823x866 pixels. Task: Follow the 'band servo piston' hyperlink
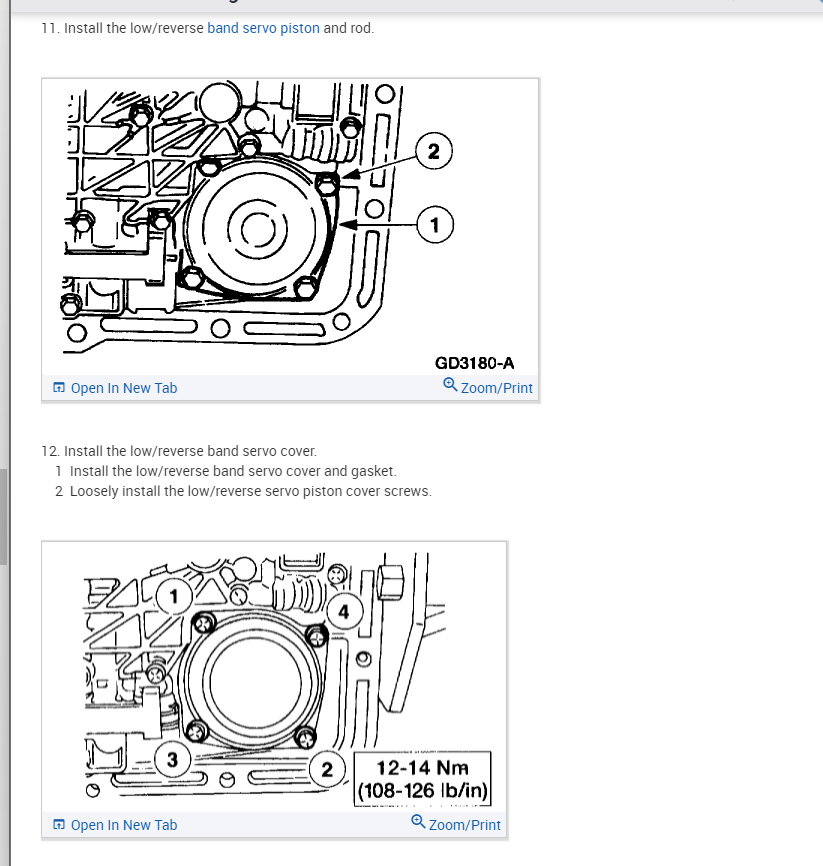coord(263,28)
